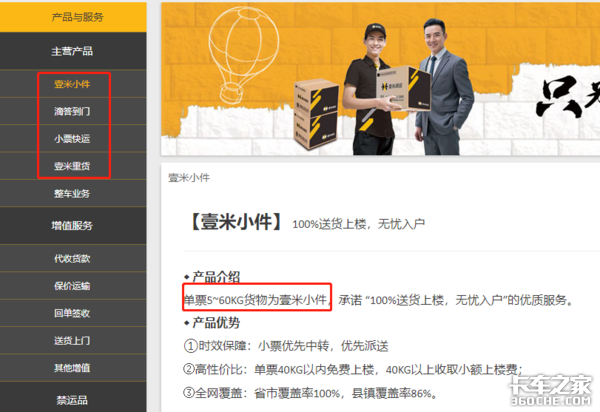Click the delivery box held by courier

(403, 89)
